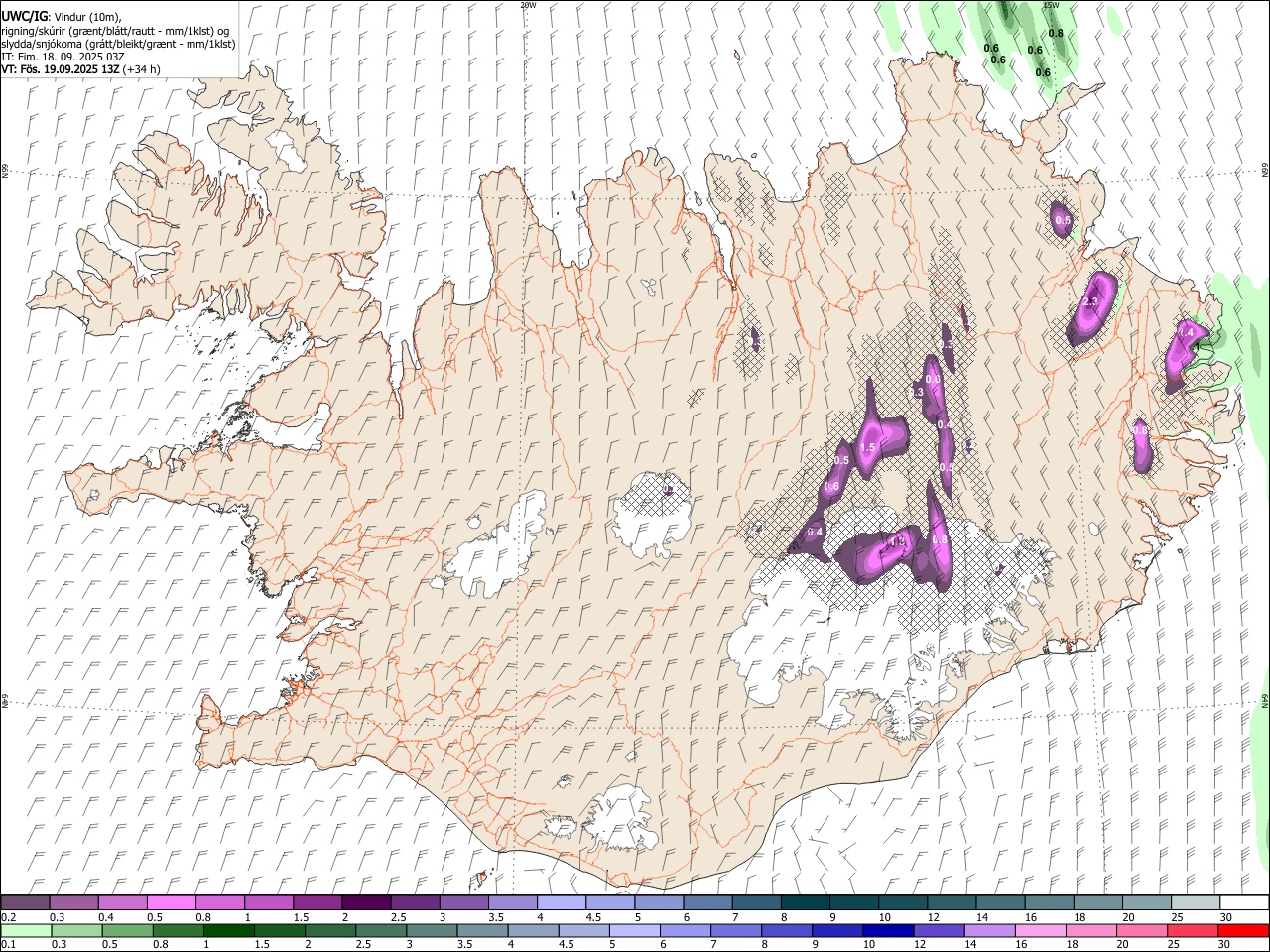Click the 1.4 snowfall value near the east coast
This screenshot has width=1270, height=952.
[x=1186, y=333]
